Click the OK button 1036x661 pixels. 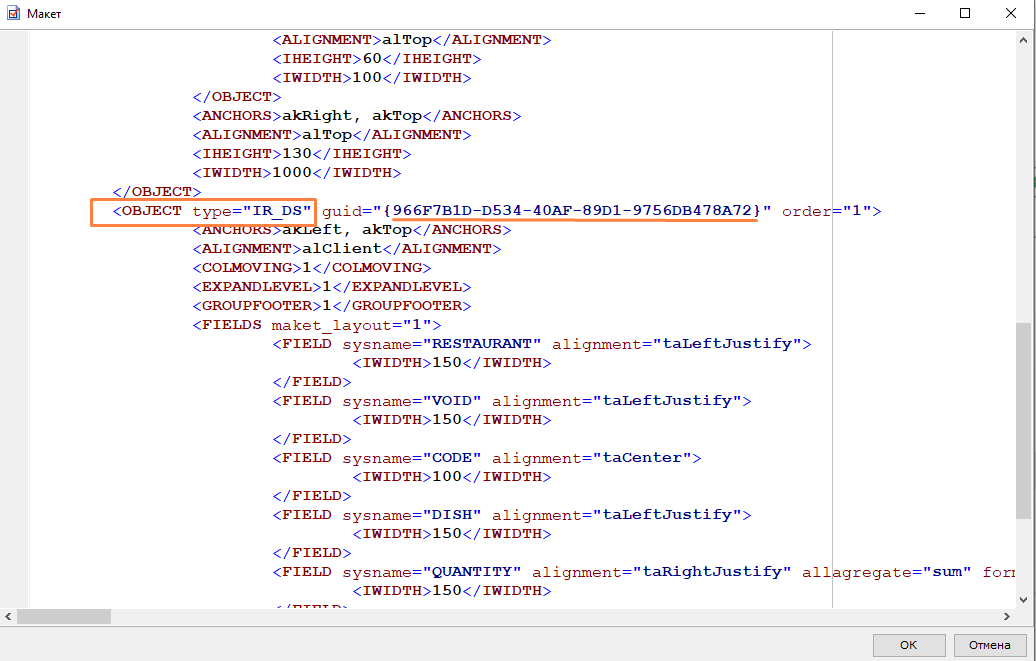908,645
